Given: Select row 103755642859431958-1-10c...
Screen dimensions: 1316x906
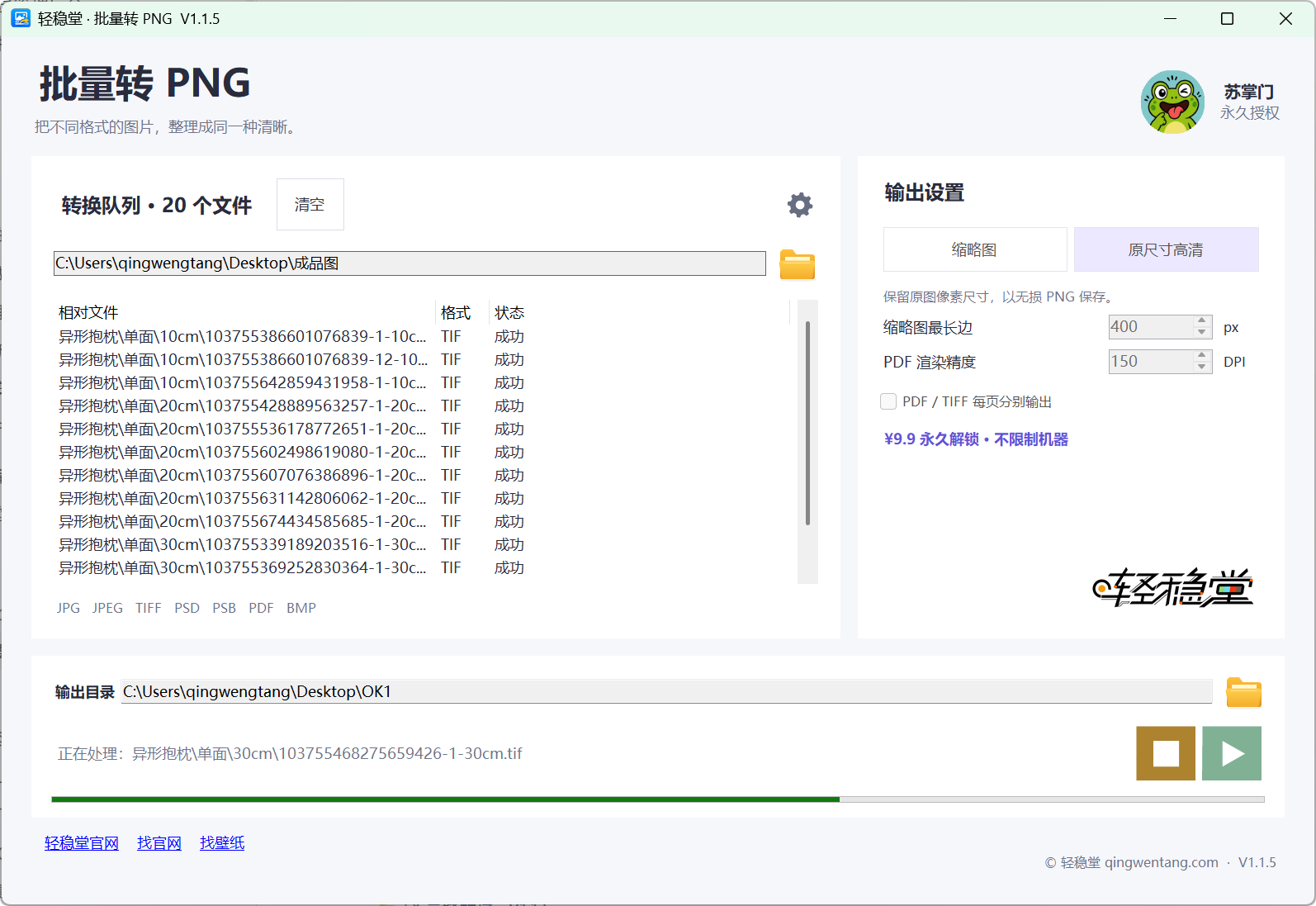Looking at the screenshot, I should (x=423, y=382).
